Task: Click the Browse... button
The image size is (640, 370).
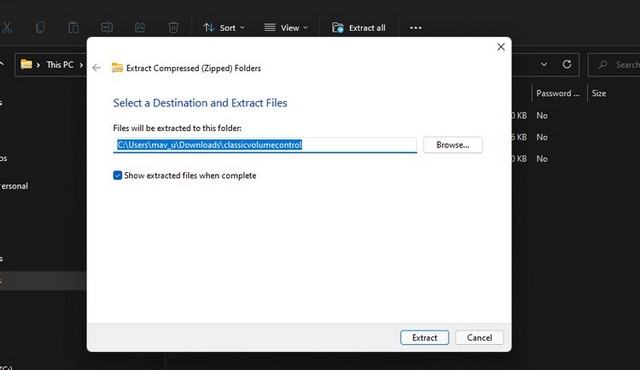Action: (x=453, y=145)
